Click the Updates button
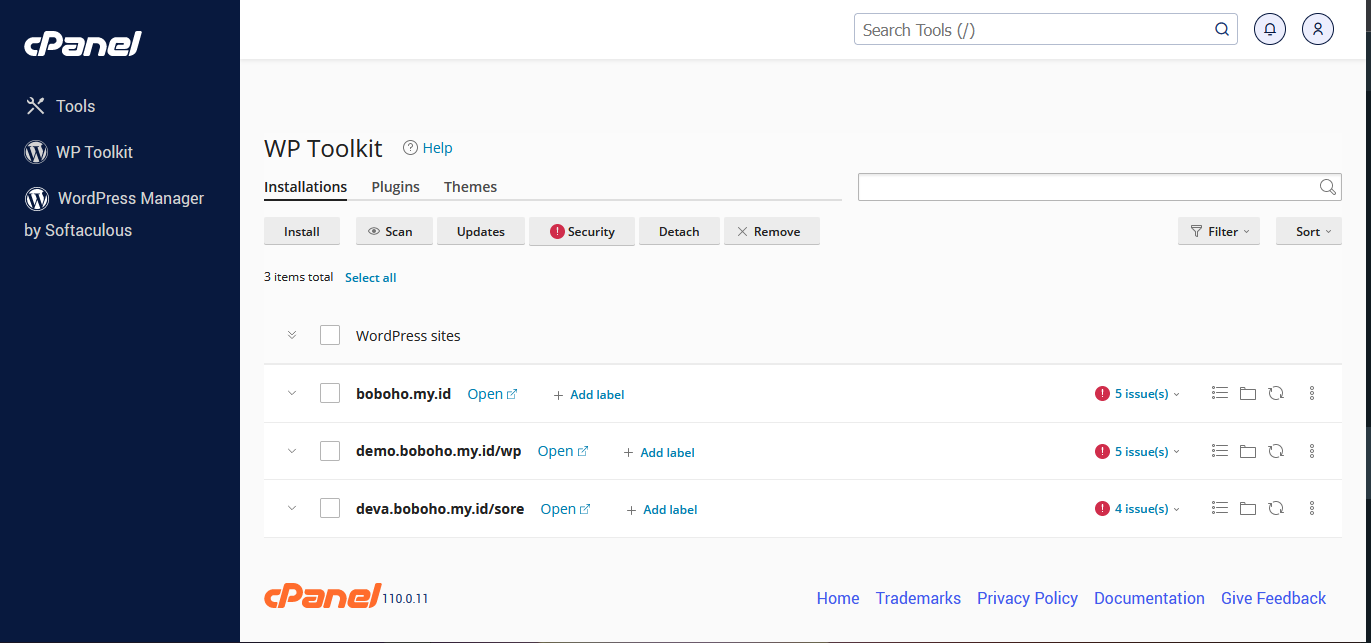 (x=481, y=231)
